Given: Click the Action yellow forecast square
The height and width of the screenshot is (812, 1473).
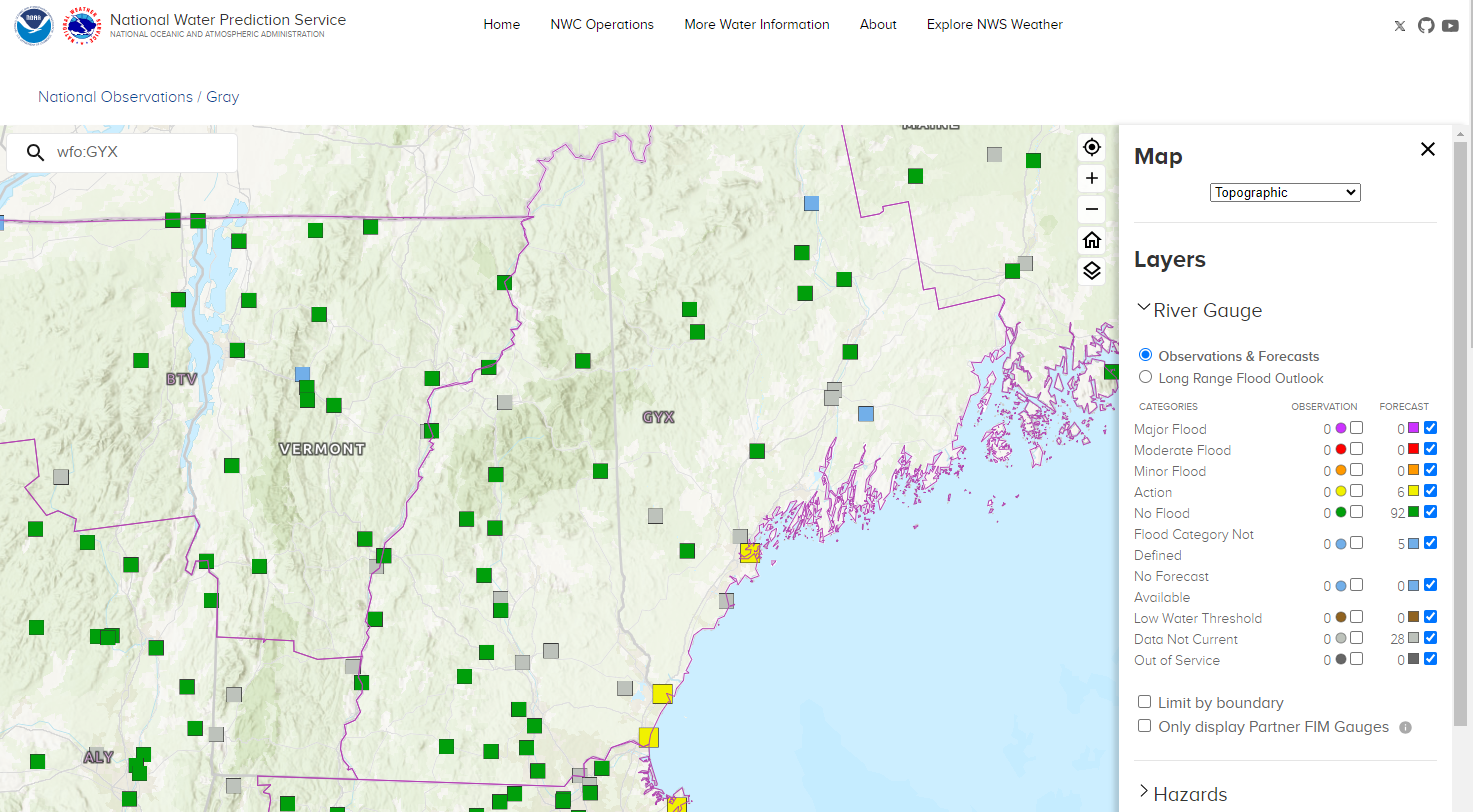Looking at the screenshot, I should click(1413, 491).
